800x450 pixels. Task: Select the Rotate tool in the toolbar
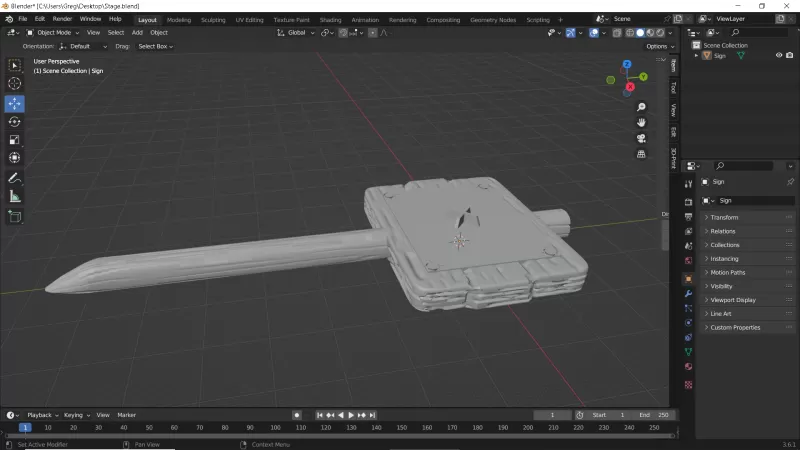[x=15, y=122]
